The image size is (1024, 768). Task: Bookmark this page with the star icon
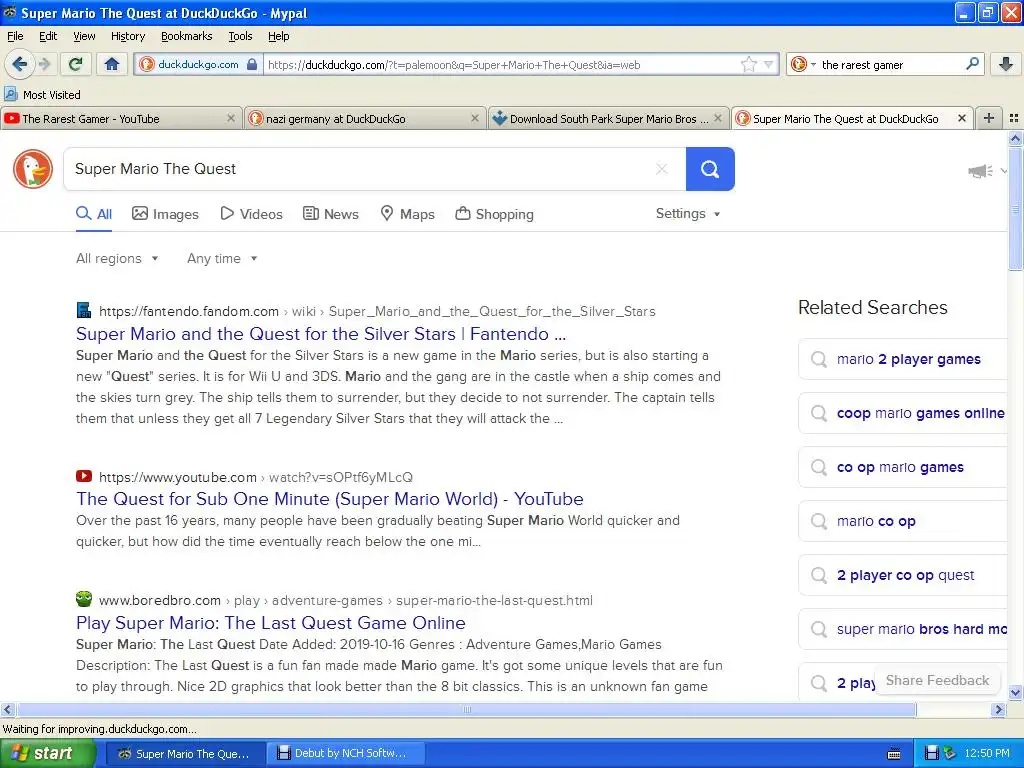[748, 64]
